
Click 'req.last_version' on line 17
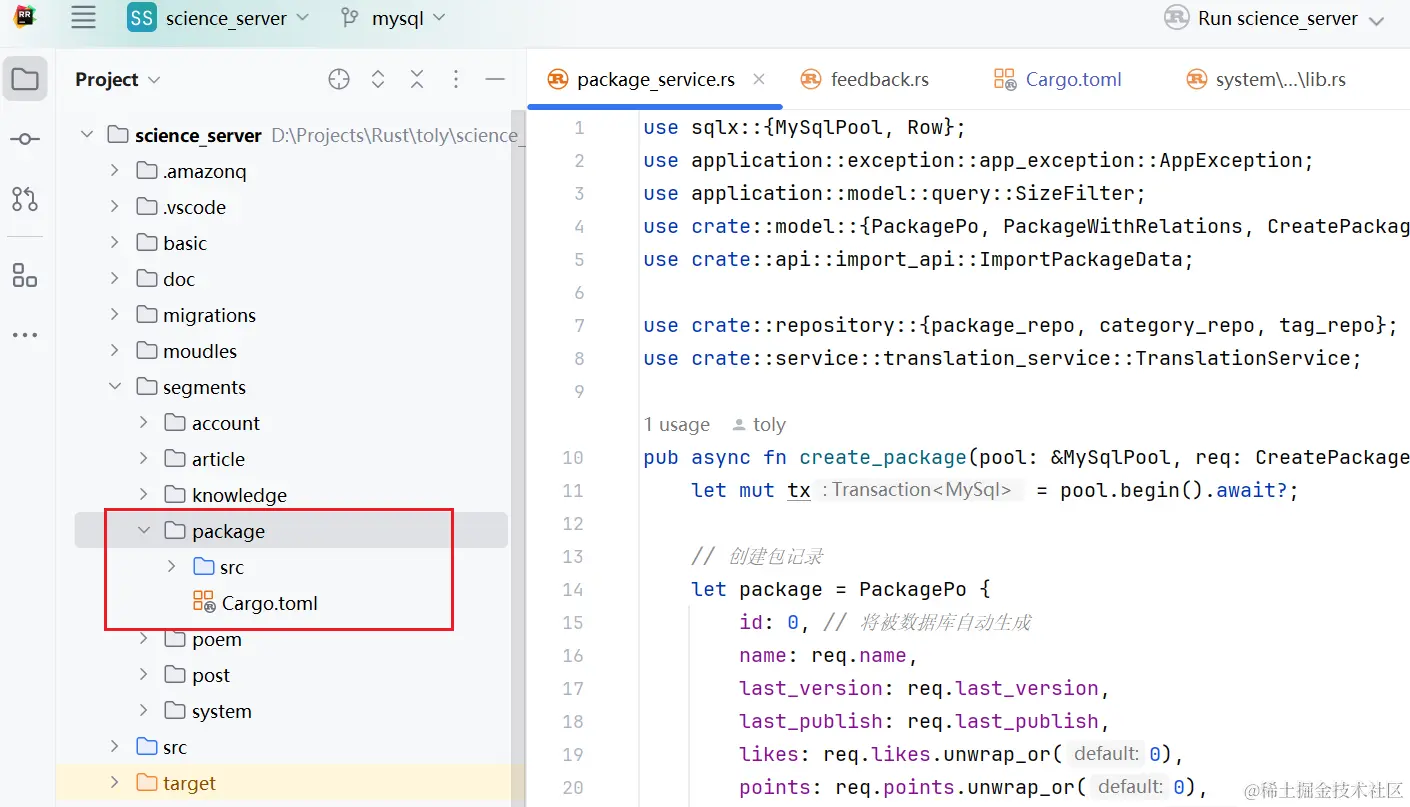pos(1003,688)
